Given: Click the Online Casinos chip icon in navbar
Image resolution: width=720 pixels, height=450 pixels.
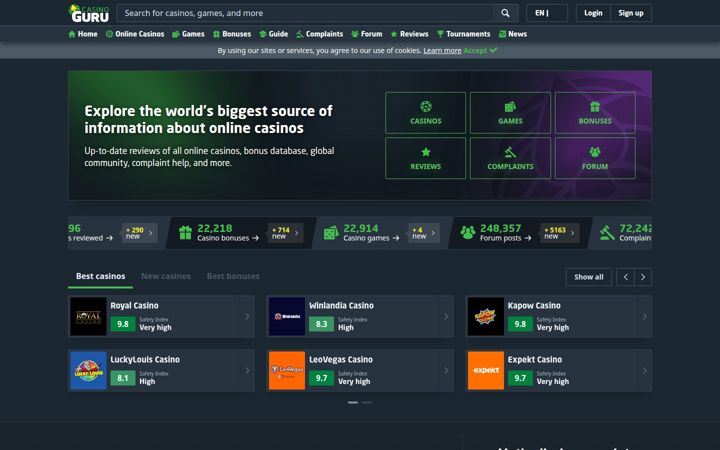Looking at the screenshot, I should [x=109, y=34].
